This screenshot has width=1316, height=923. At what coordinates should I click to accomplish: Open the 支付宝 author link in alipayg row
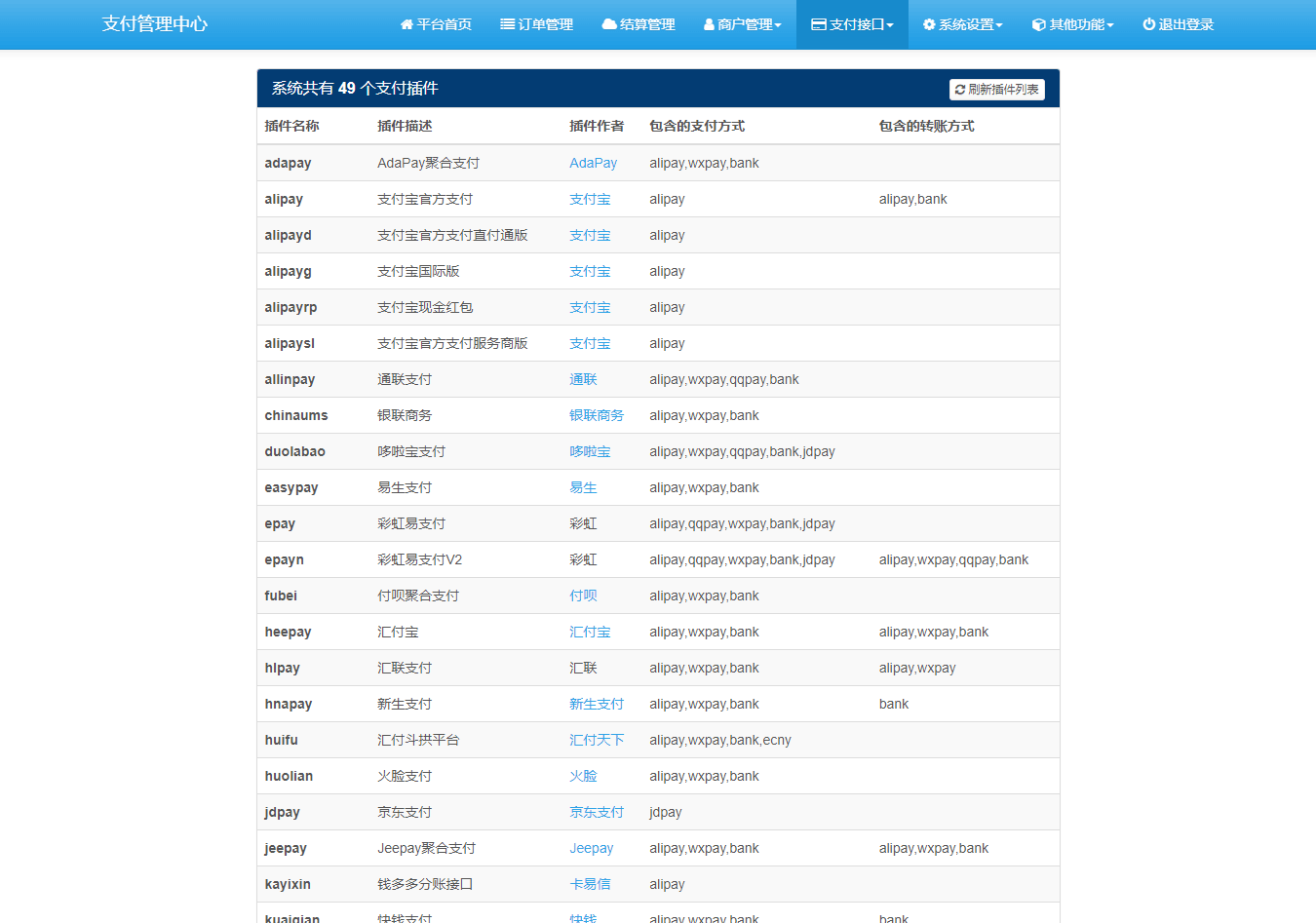tap(590, 271)
